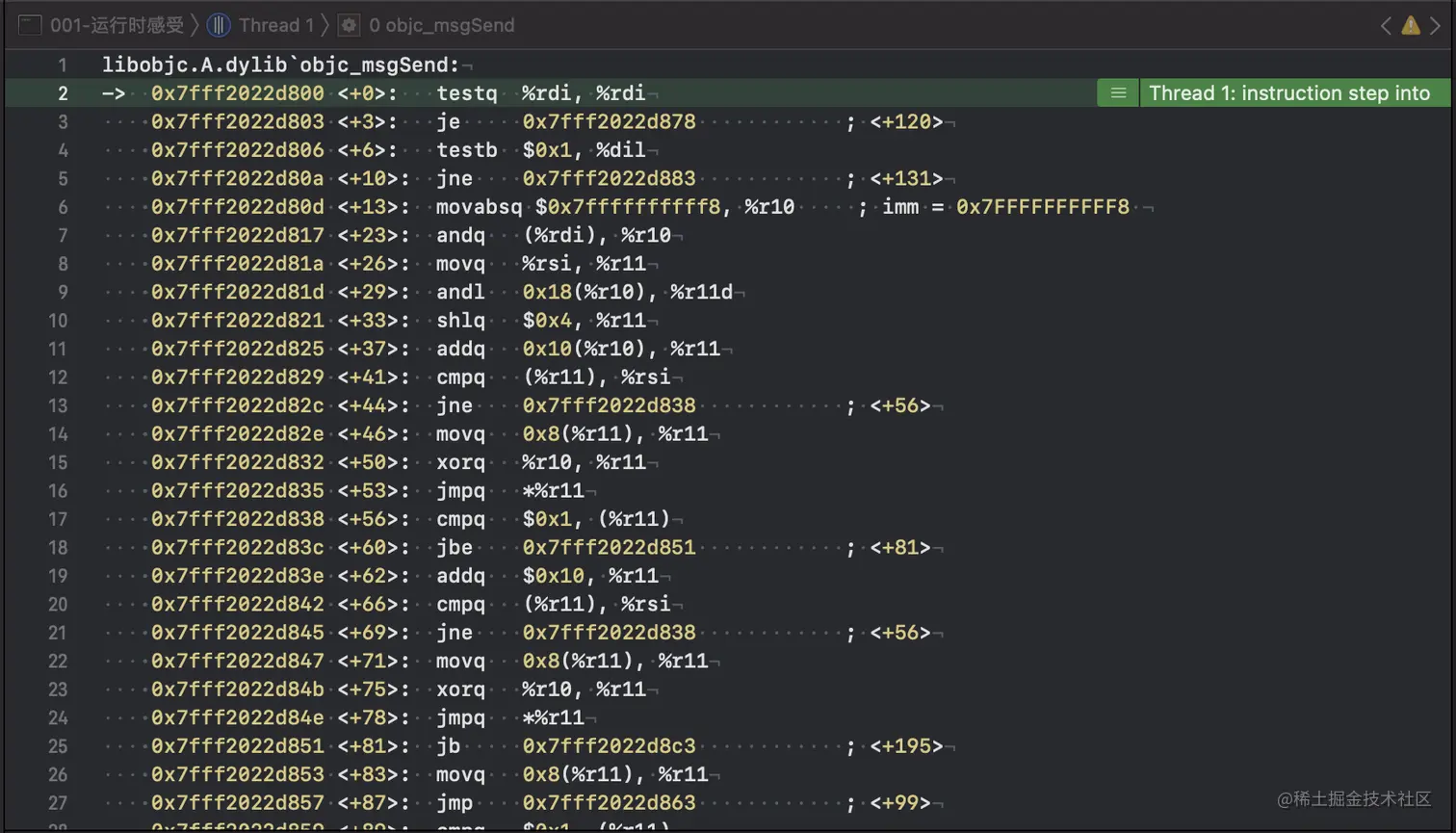Viewport: 1456px width, 833px height.
Task: Click address 0x7fff2022d847
Action: coord(238,662)
